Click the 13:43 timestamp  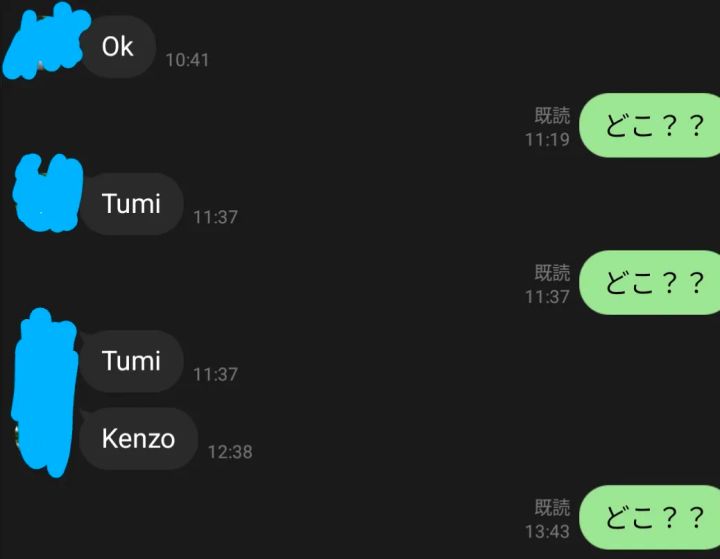click(547, 532)
